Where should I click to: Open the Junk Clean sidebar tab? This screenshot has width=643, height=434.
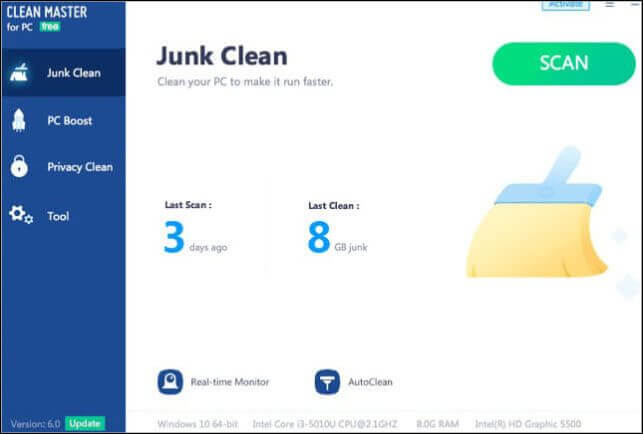click(64, 73)
